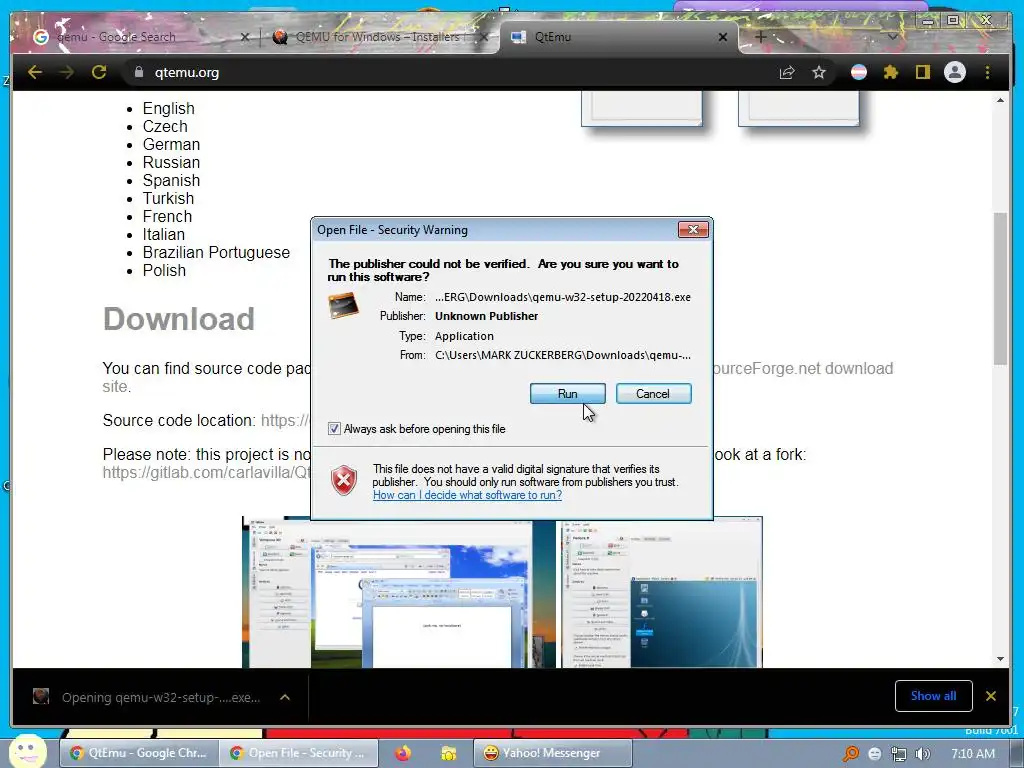Click the padlock site info icon
Image resolution: width=1024 pixels, height=768 pixels.
[138, 72]
